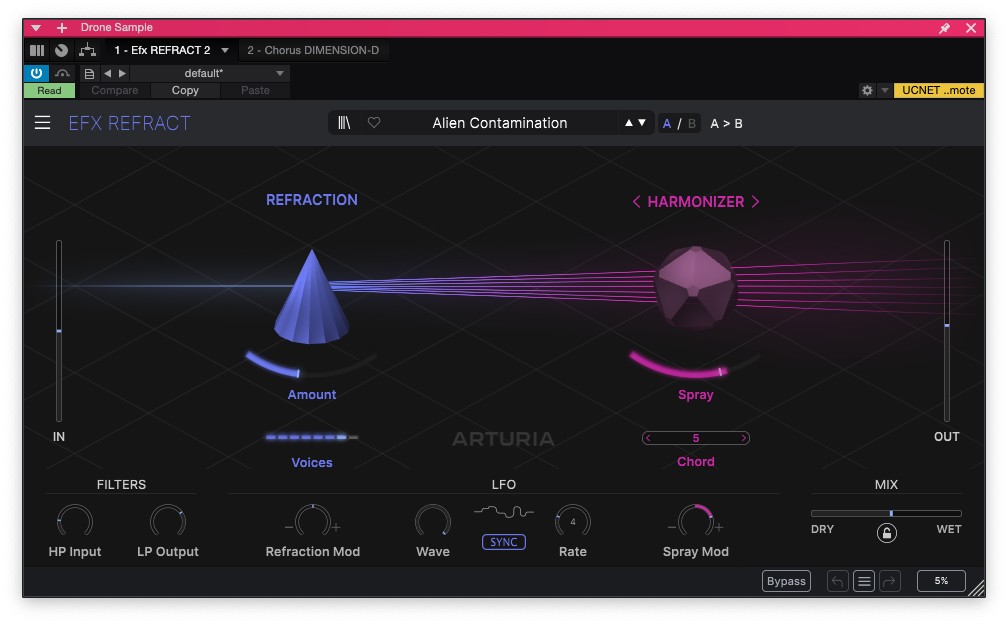
Task: Set the Voices segment slider
Action: point(312,437)
